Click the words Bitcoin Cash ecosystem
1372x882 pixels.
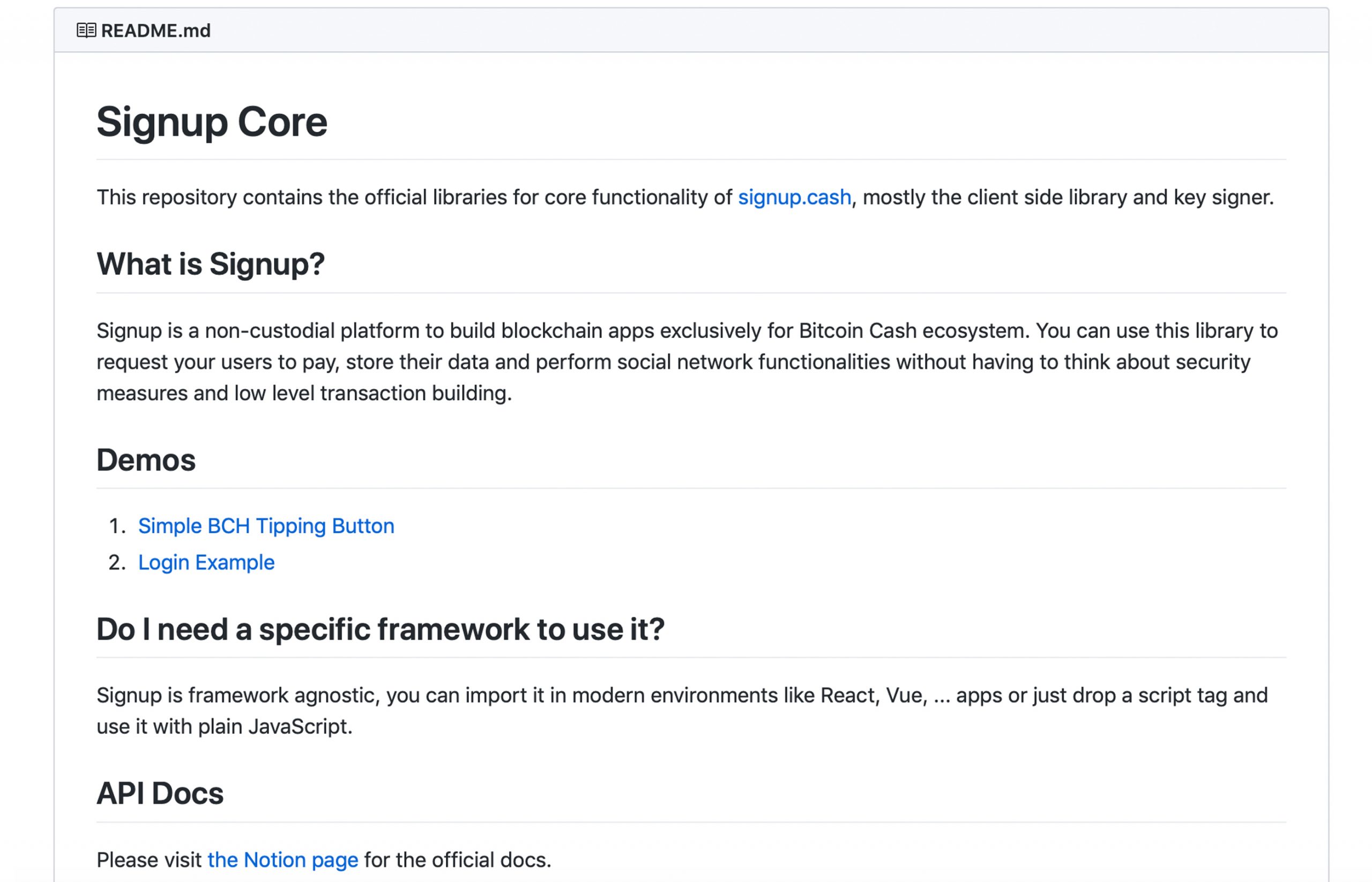[x=913, y=331]
